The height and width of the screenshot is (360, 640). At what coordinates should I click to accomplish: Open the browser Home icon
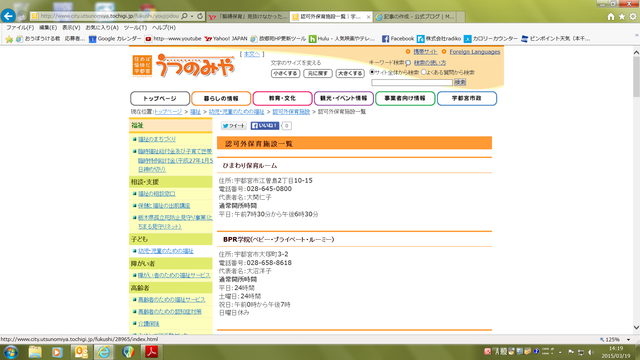point(611,16)
